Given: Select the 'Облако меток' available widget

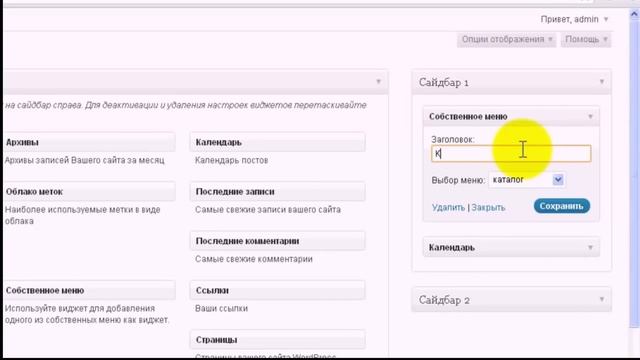Looking at the screenshot, I should [90, 191].
